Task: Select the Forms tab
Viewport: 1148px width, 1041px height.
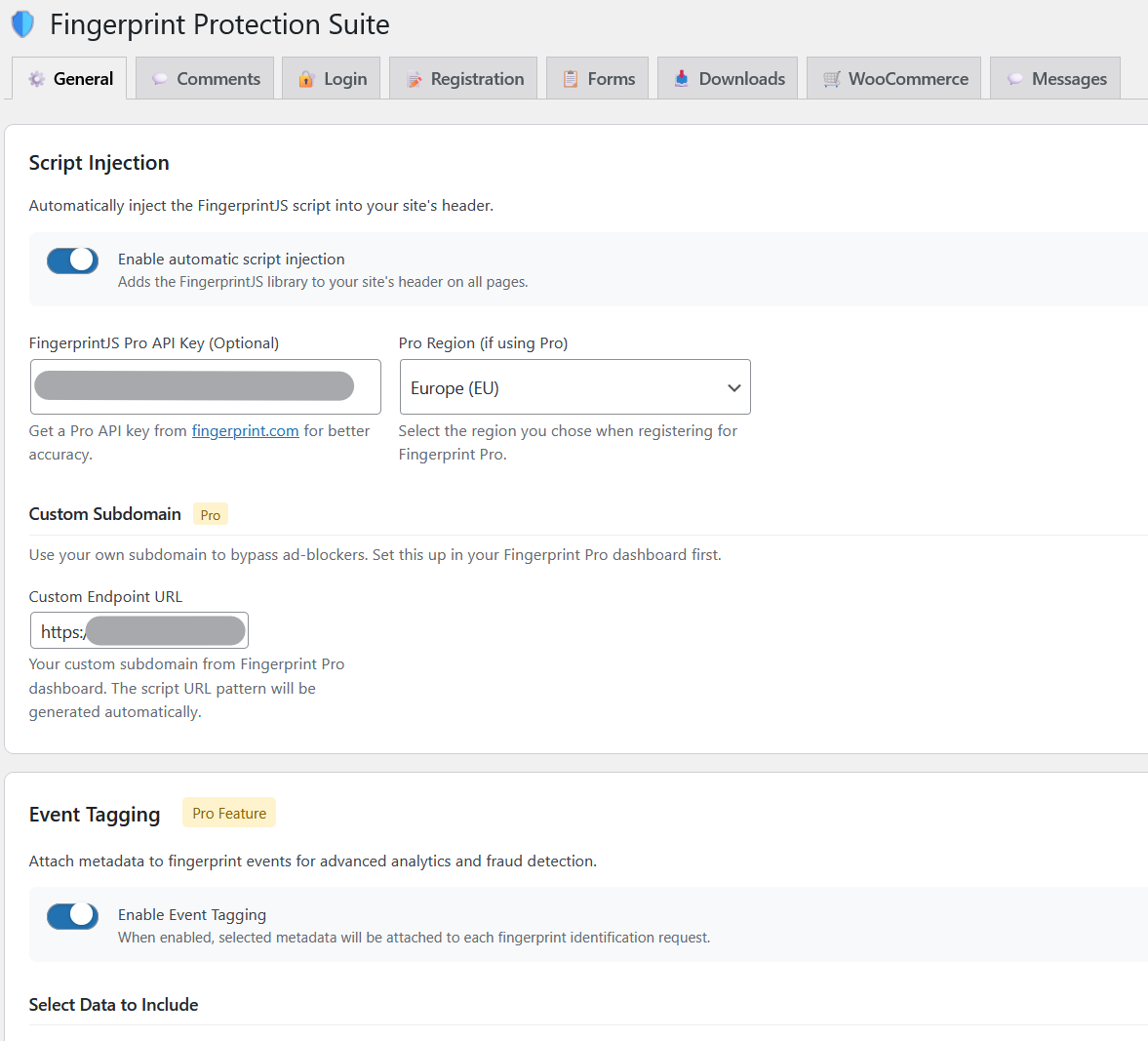Action: pos(598,78)
